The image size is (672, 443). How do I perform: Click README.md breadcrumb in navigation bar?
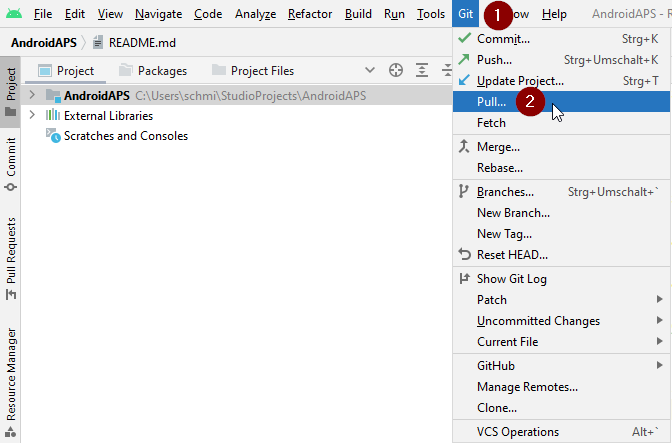pyautogui.click(x=142, y=43)
